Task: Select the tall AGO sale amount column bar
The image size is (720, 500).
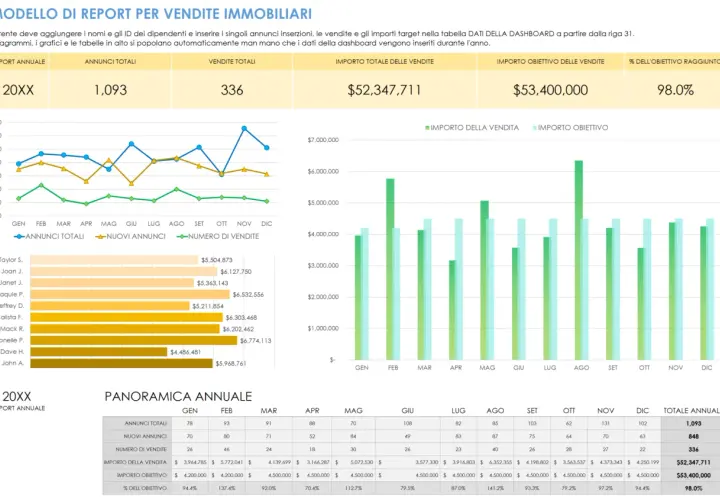Action: [x=579, y=260]
